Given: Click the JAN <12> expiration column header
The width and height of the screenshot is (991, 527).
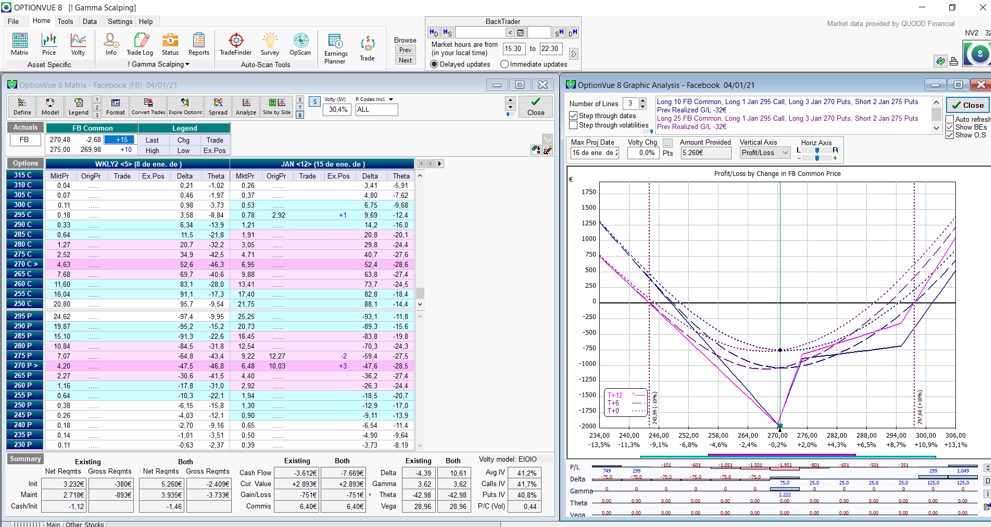Looking at the screenshot, I should pos(322,164).
